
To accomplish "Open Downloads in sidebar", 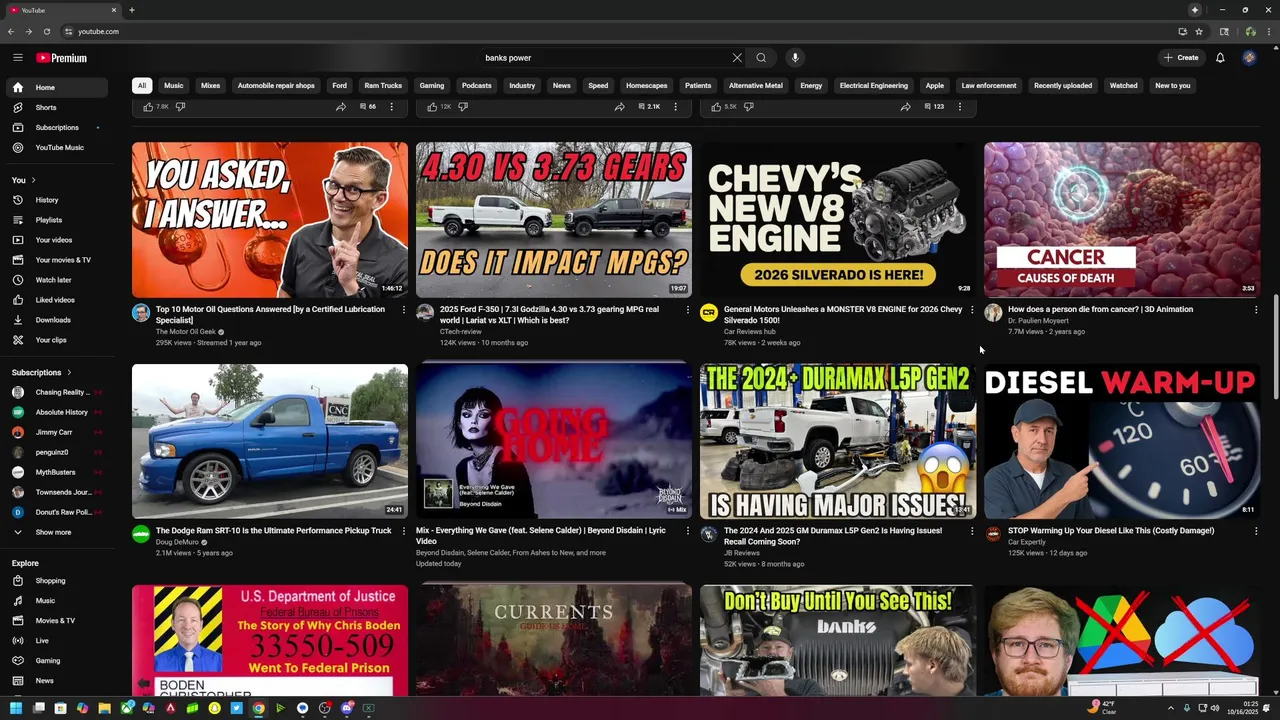I will coord(56,320).
